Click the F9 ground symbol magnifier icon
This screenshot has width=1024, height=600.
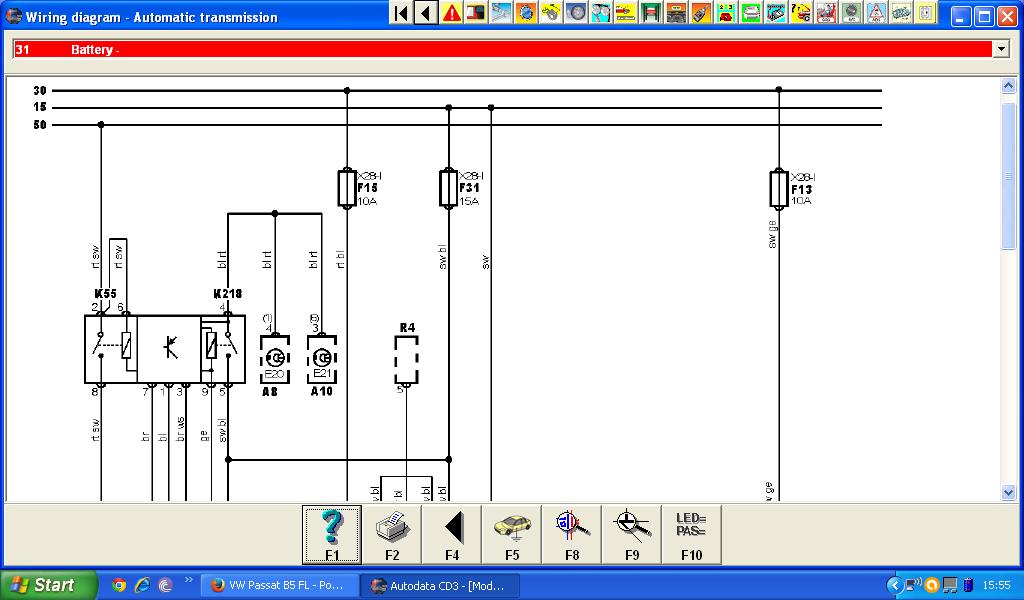632,534
